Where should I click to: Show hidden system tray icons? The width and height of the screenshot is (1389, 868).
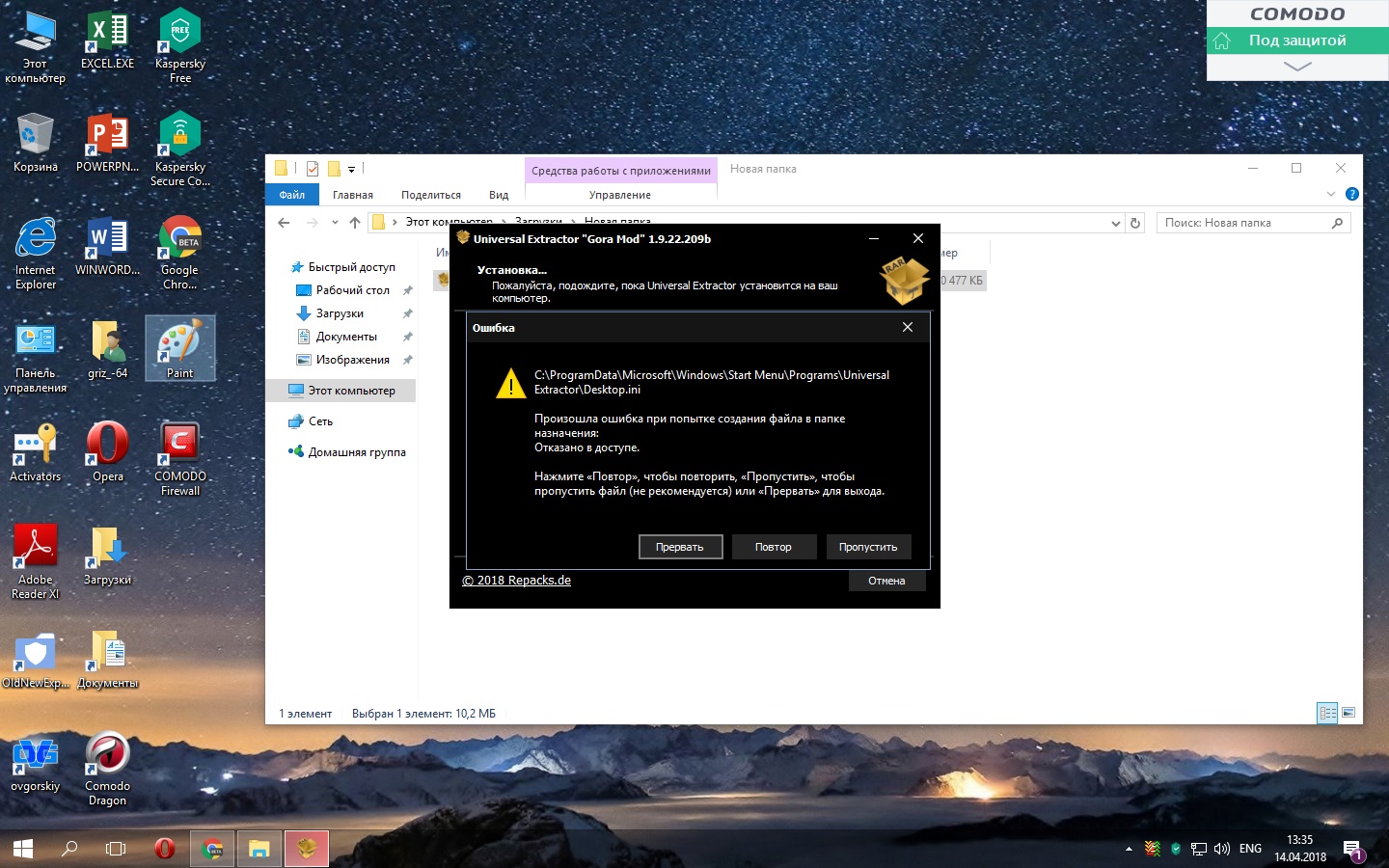pyautogui.click(x=1129, y=849)
